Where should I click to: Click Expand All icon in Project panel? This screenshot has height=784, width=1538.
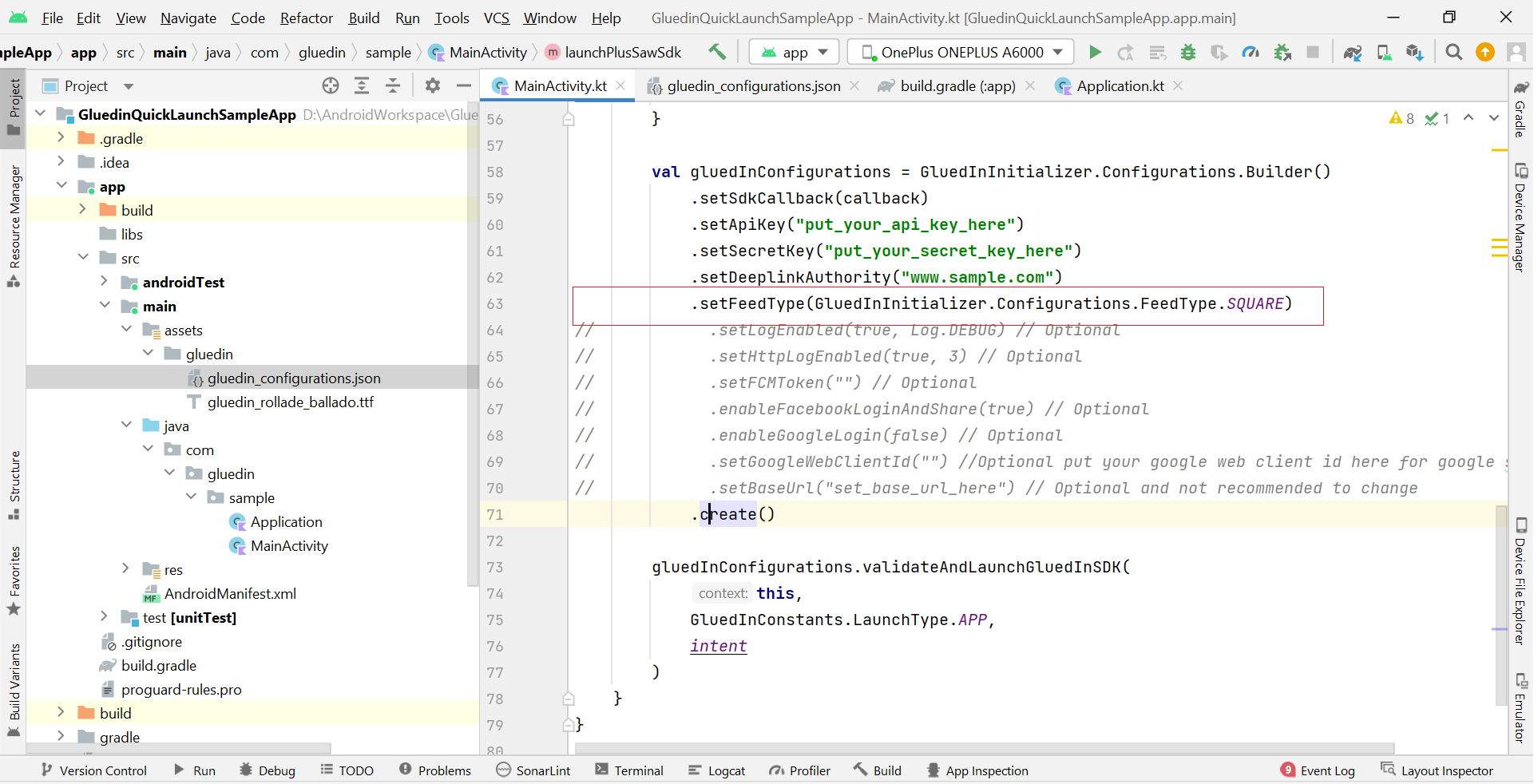tap(362, 85)
